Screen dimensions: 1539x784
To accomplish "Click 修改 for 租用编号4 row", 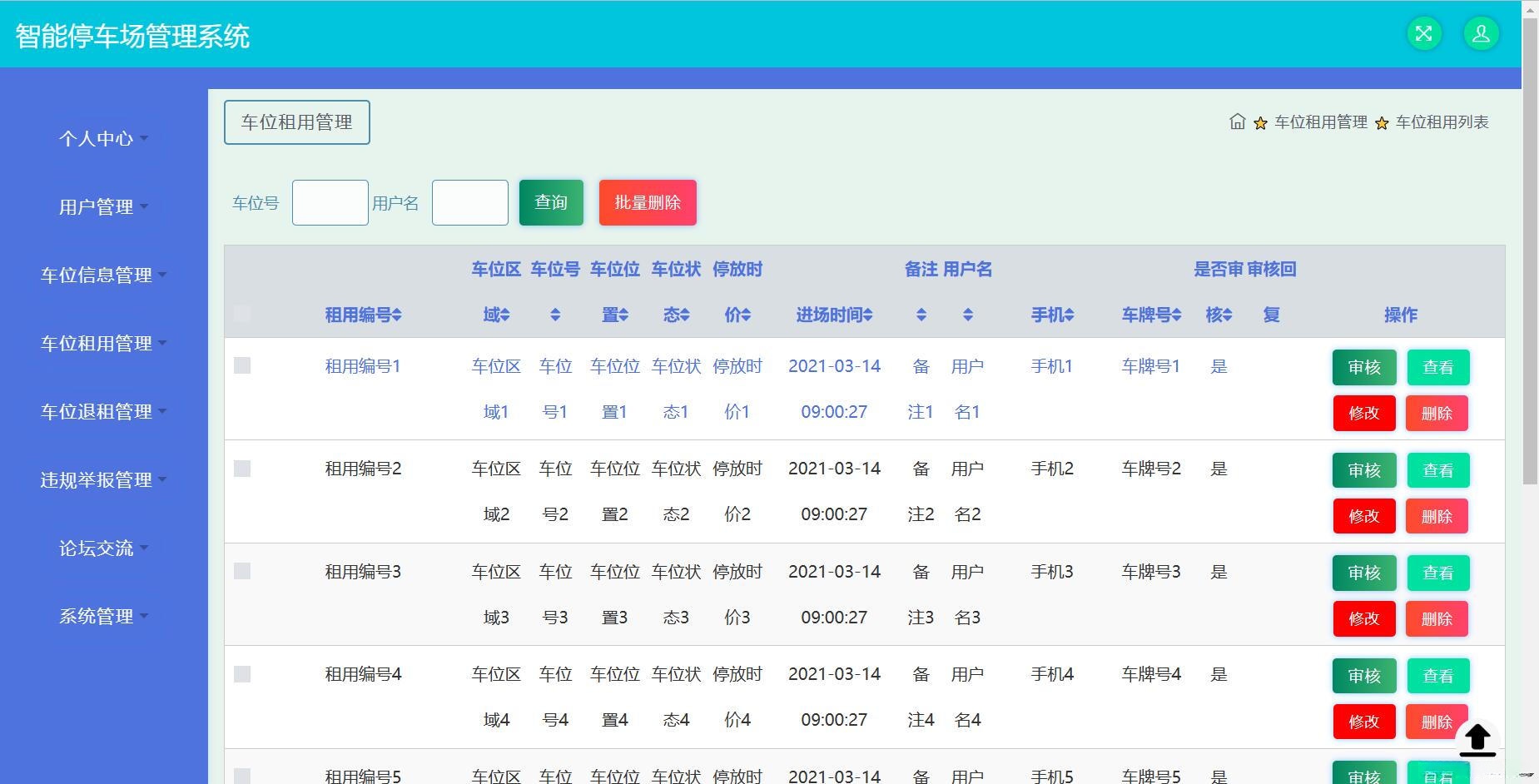I will (1364, 722).
